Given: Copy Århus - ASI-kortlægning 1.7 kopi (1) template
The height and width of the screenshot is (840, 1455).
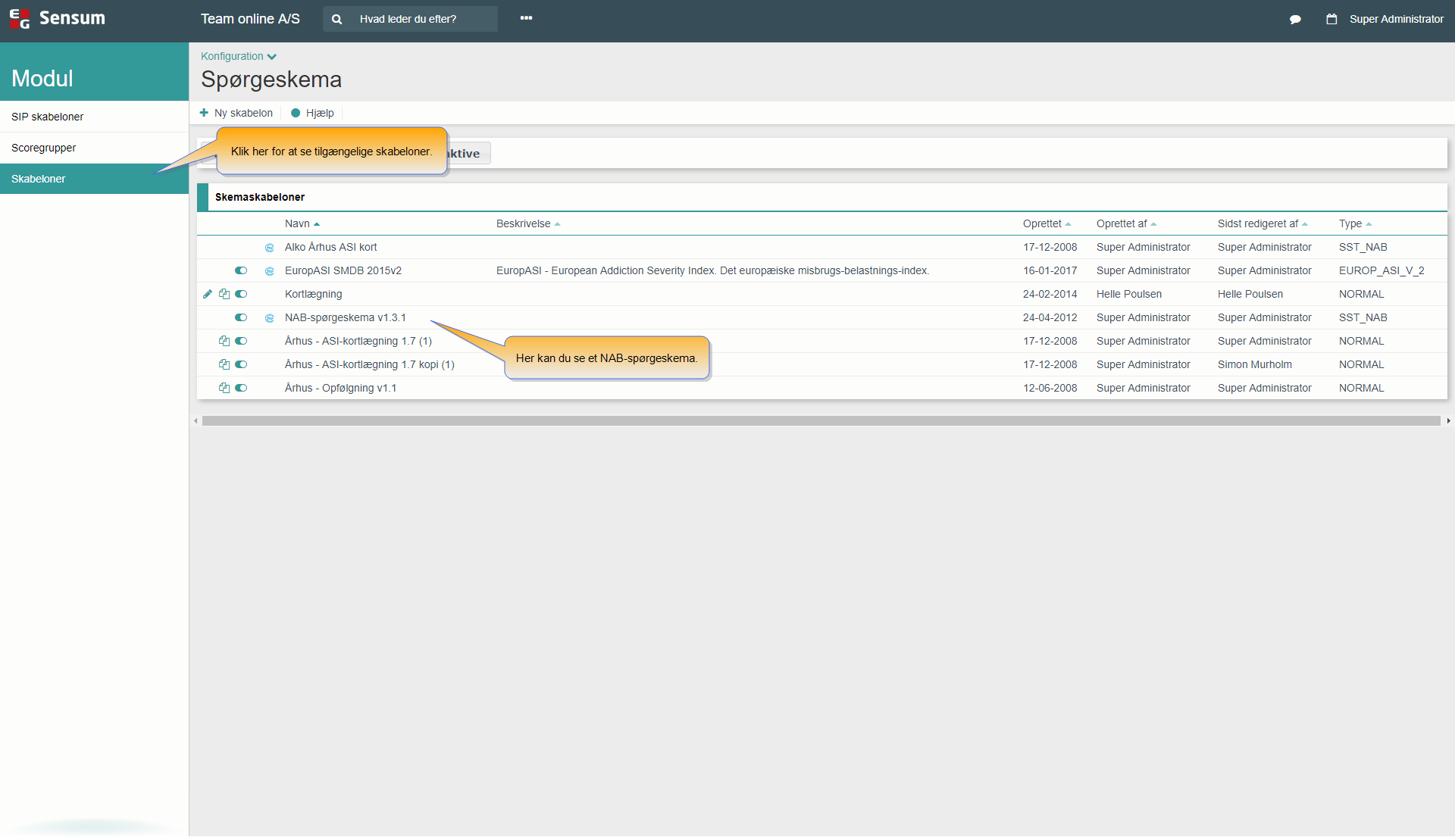Looking at the screenshot, I should pos(224,364).
